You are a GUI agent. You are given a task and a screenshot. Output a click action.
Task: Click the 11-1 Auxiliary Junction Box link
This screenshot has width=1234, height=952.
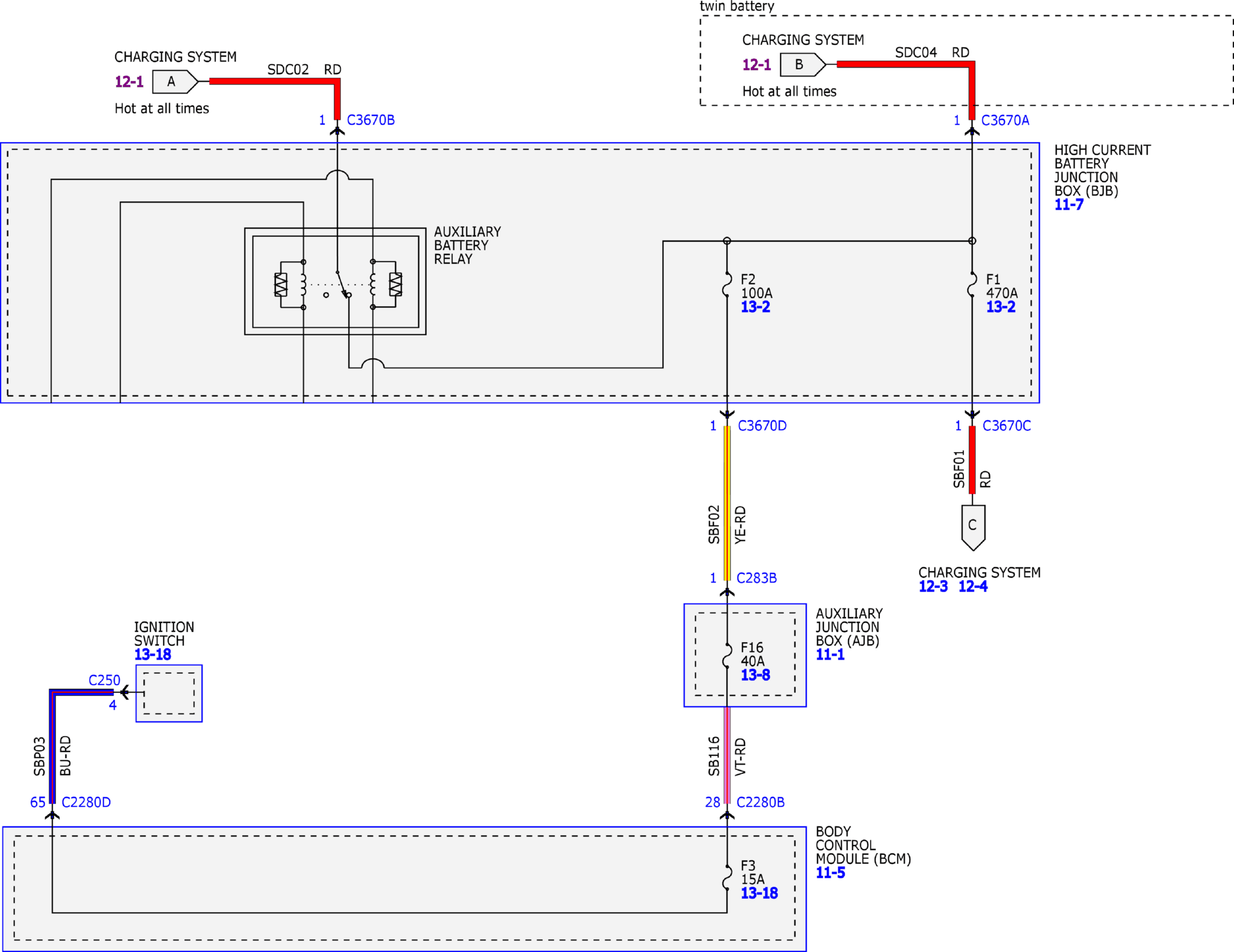(830, 655)
